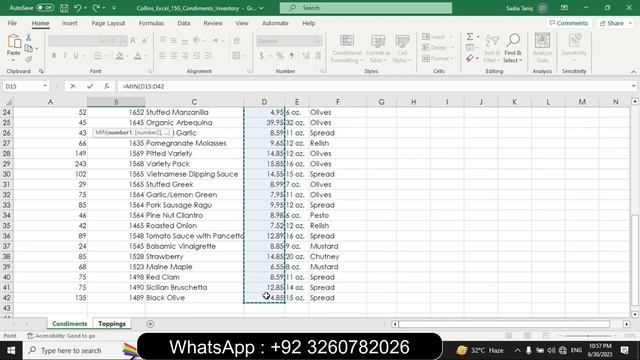Click the Clear eraser icon in Editing
640x360 pixels.
[x=470, y=59]
